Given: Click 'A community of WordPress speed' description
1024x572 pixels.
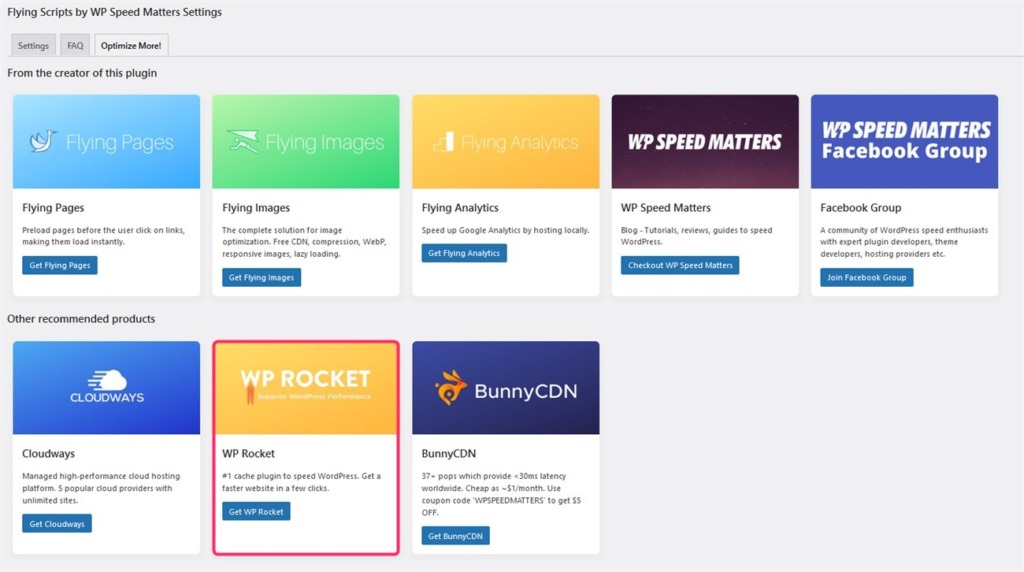Looking at the screenshot, I should point(904,242).
